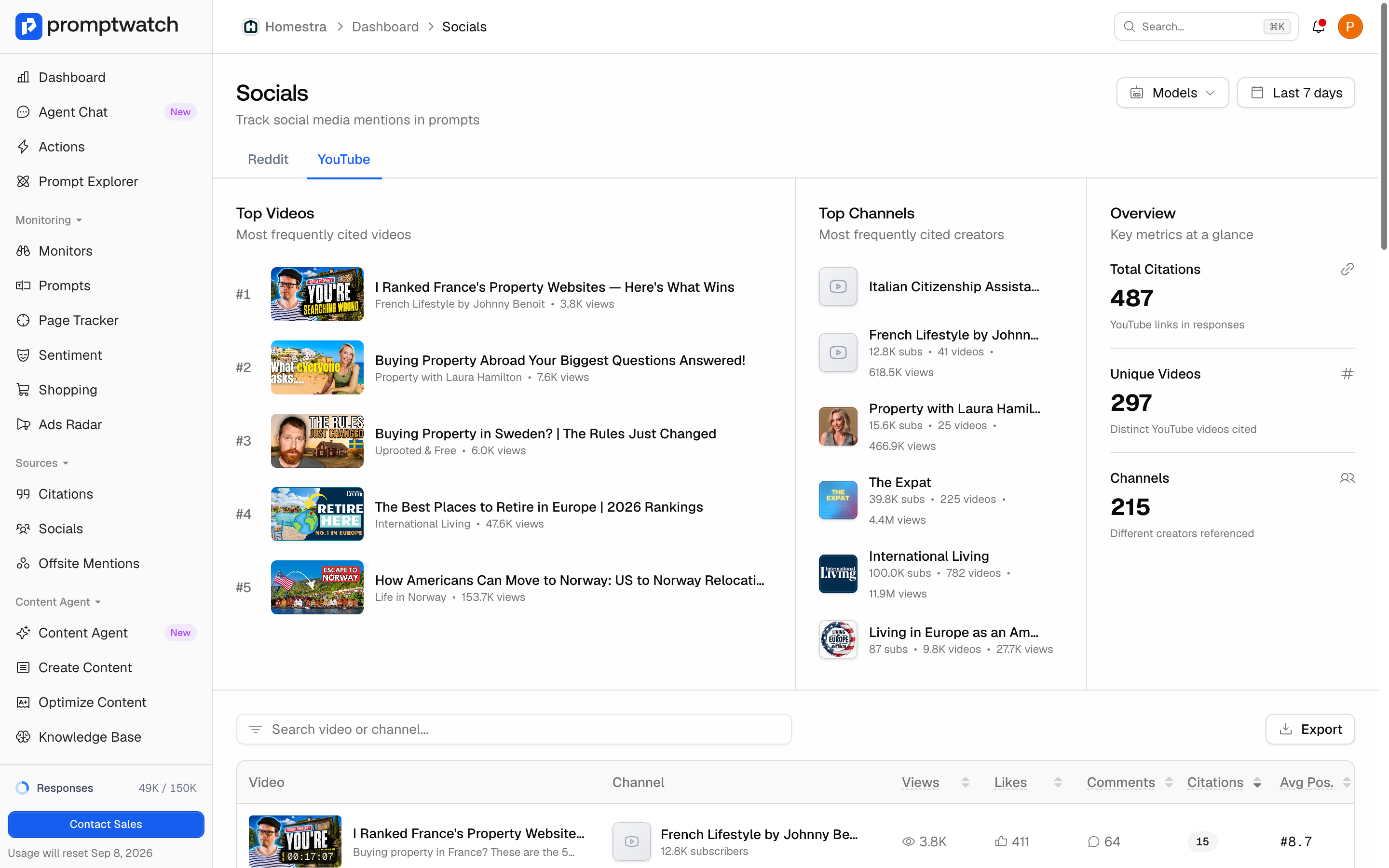Click the Homestra workspace icon in breadcrumb

(x=251, y=27)
